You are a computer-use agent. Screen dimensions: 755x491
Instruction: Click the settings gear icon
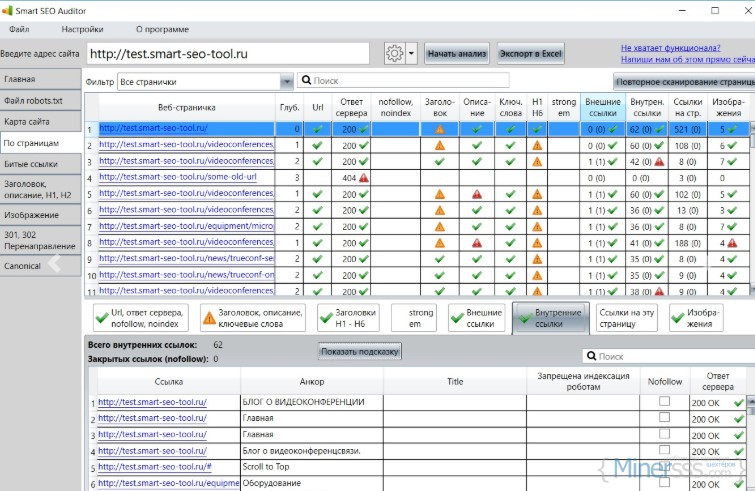click(x=395, y=53)
